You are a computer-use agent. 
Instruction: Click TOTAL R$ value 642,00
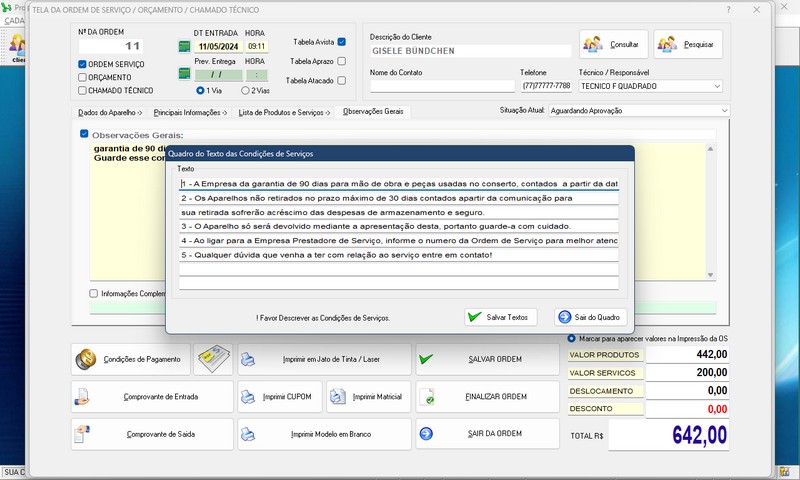669,435
